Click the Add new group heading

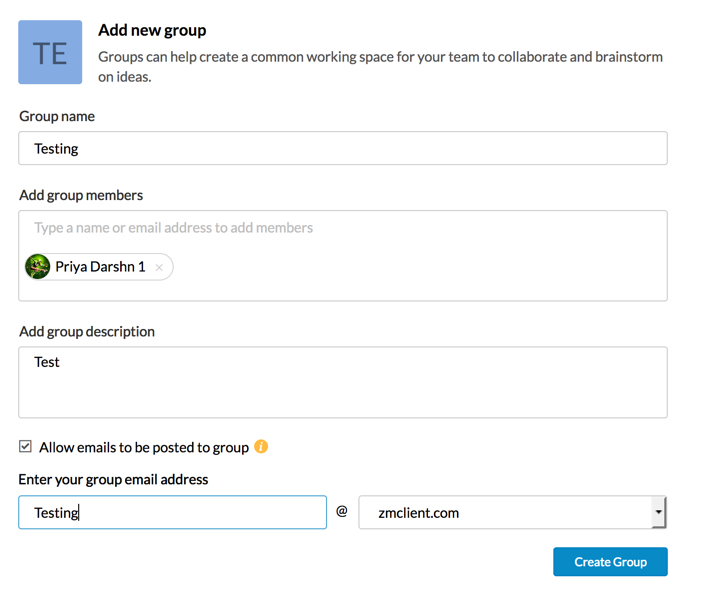(152, 31)
